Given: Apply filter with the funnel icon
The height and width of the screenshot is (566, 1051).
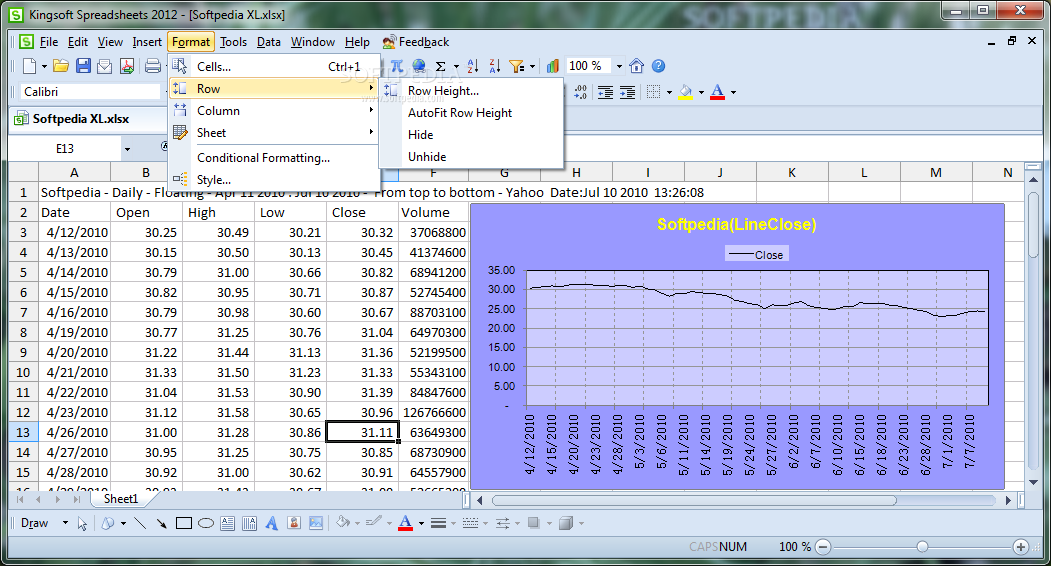Looking at the screenshot, I should 516,66.
